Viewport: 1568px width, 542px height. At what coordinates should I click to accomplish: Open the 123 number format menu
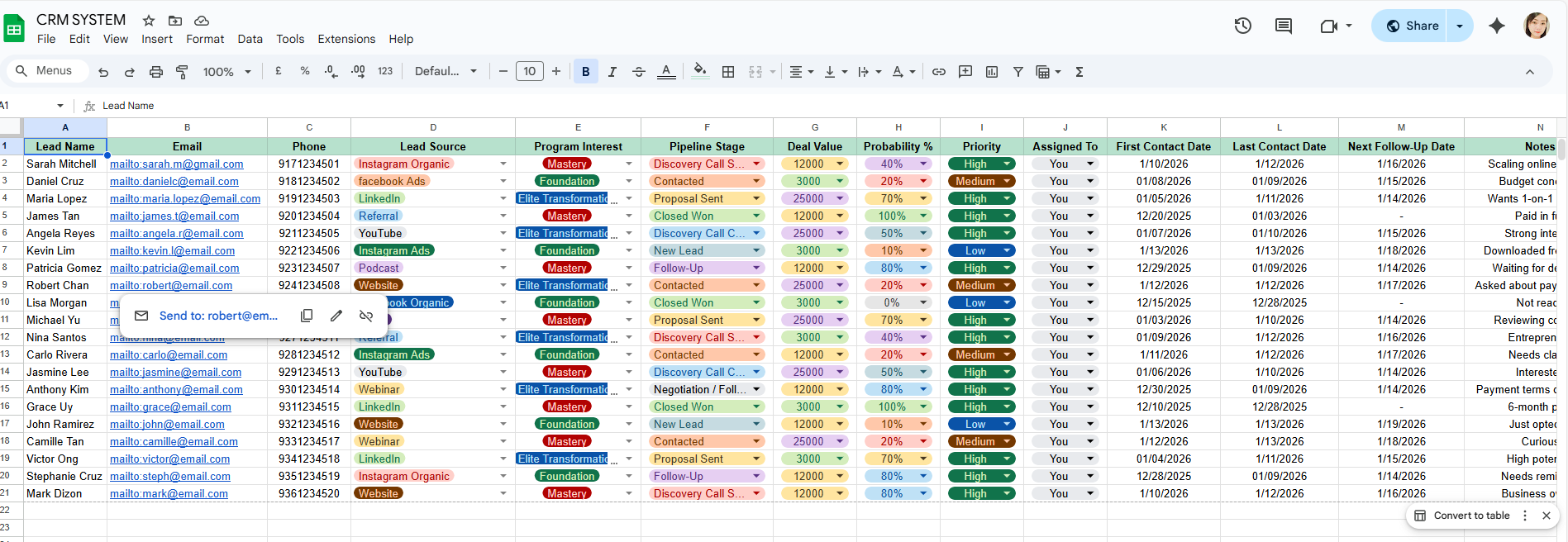[x=385, y=71]
